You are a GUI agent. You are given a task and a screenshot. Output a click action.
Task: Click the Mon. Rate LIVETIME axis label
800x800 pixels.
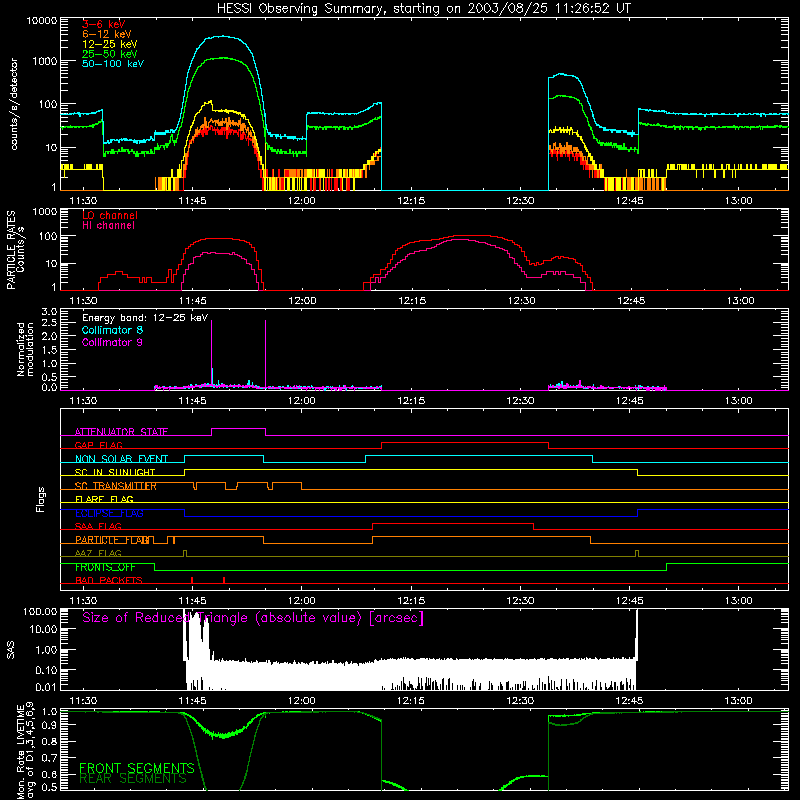coord(26,751)
